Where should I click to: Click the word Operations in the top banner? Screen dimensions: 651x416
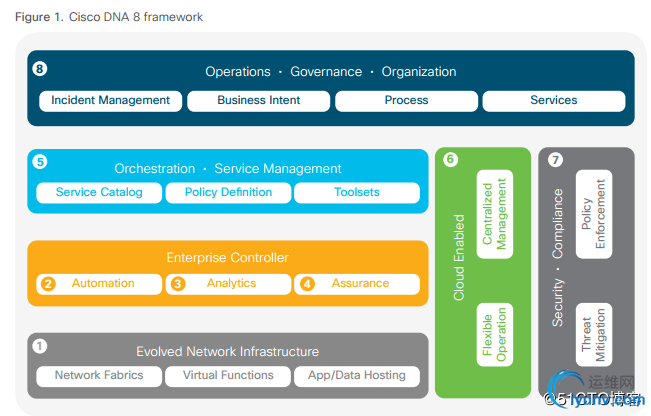(x=238, y=72)
